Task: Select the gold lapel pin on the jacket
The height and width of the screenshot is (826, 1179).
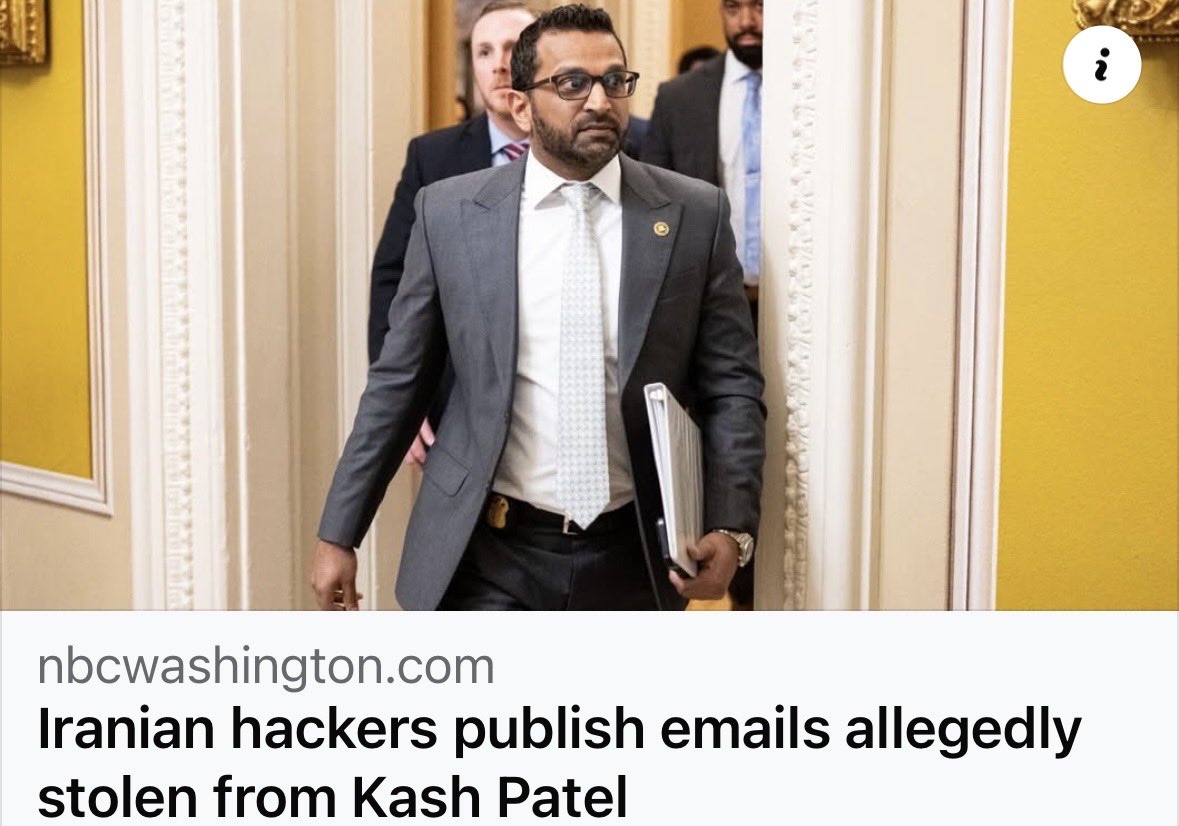Action: point(661,227)
